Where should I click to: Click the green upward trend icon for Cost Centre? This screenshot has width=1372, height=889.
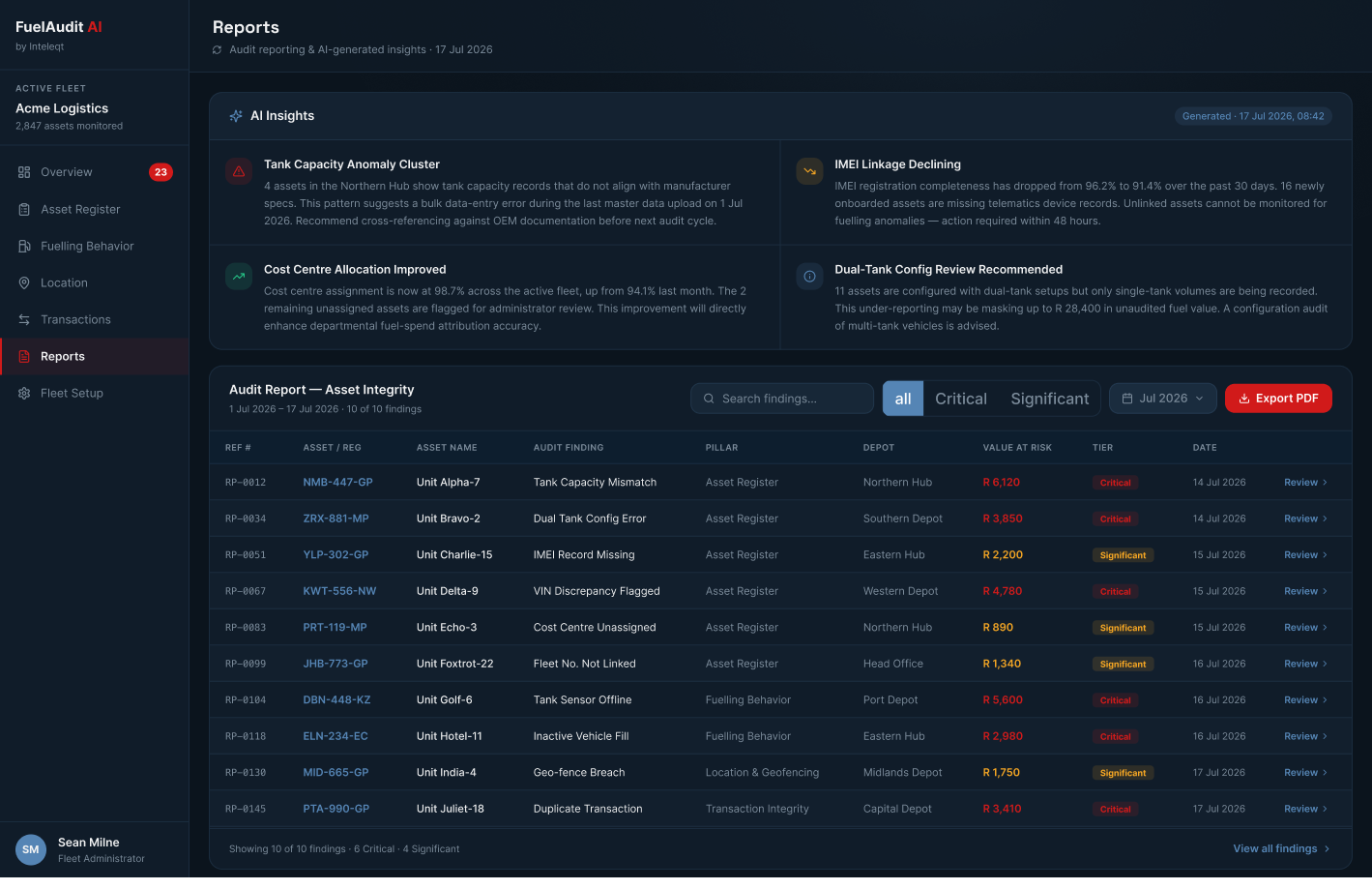[239, 277]
